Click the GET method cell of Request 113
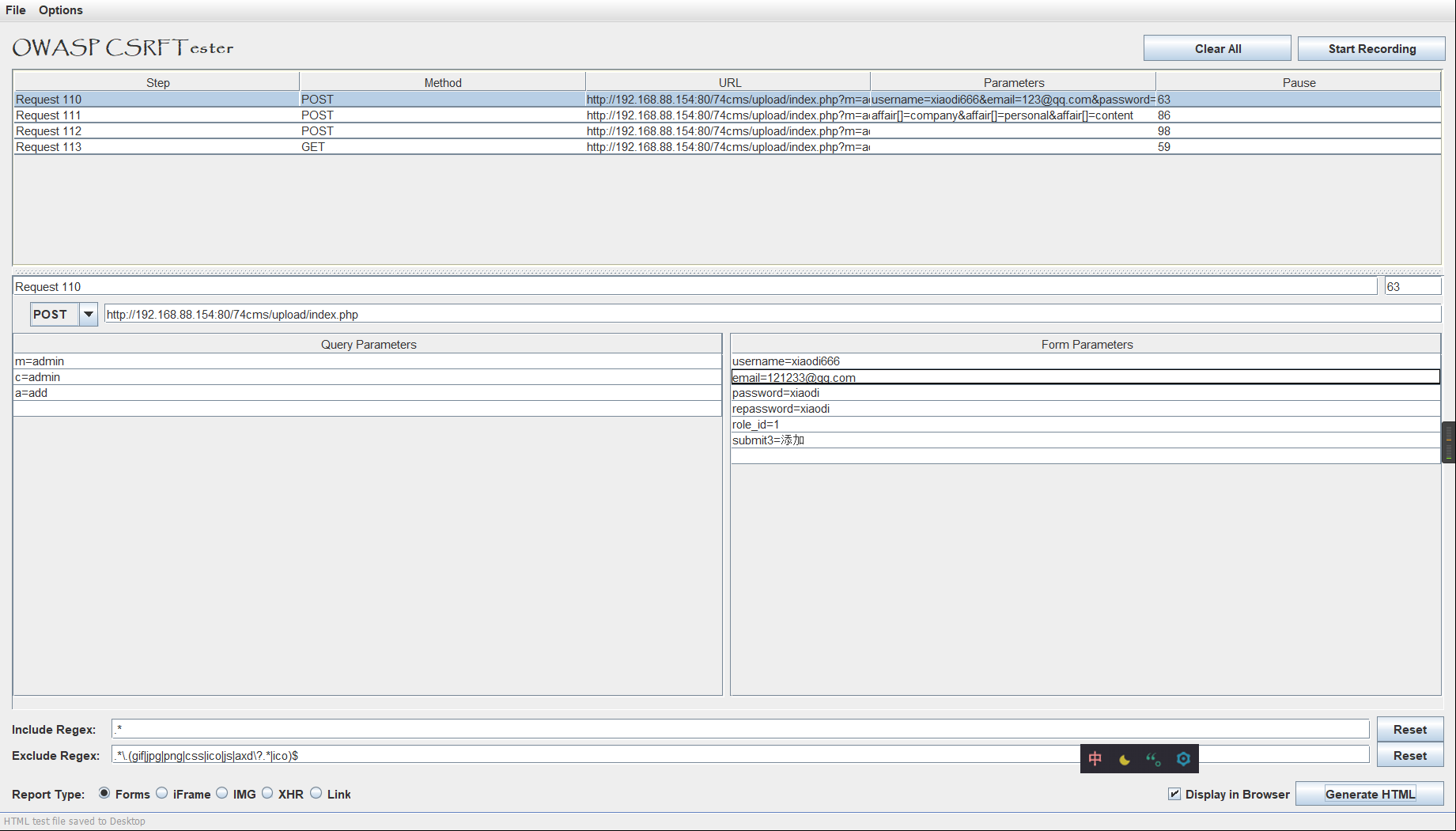Viewport: 1456px width, 831px height. click(x=443, y=147)
